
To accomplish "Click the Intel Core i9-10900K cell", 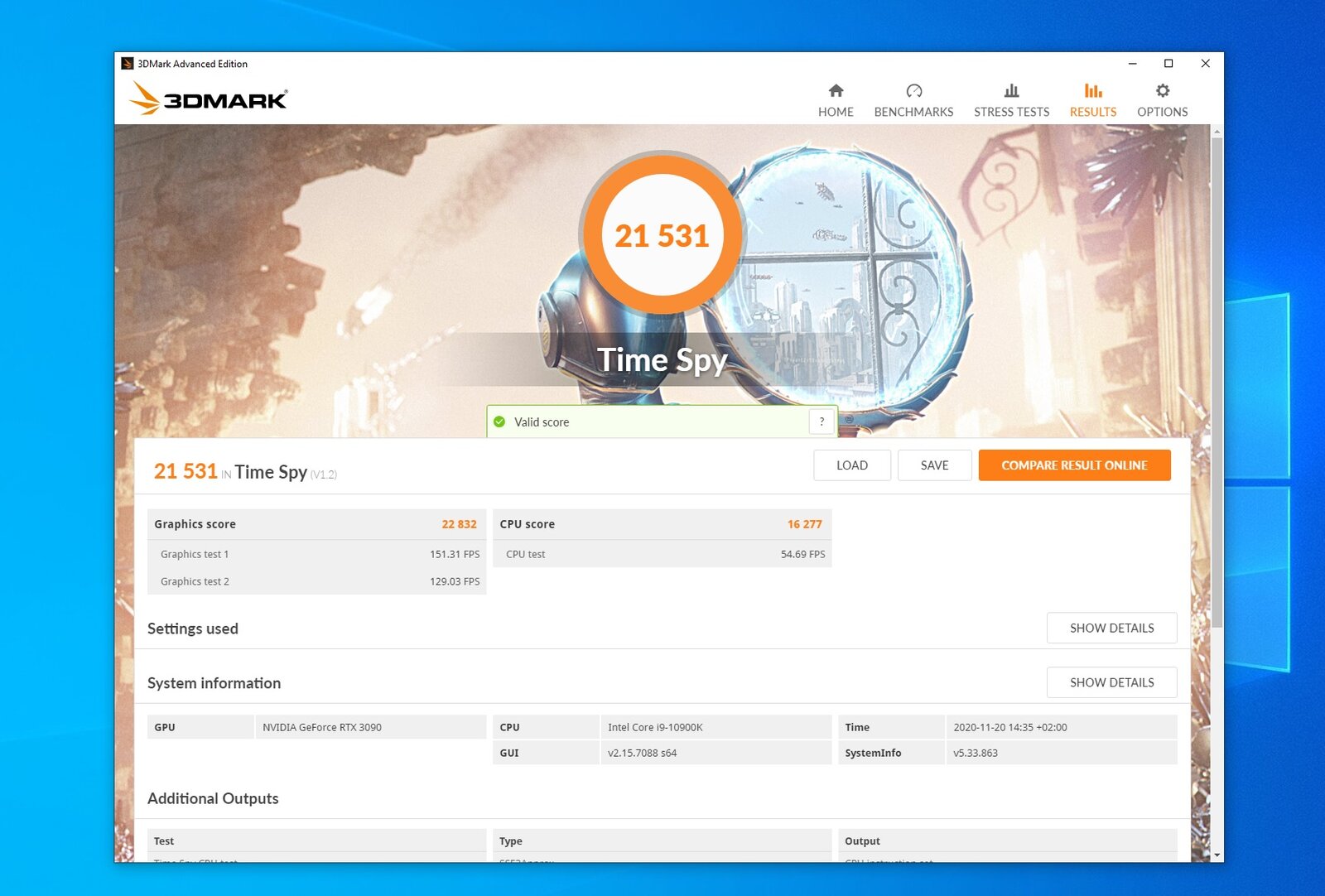I will pyautogui.click(x=715, y=727).
